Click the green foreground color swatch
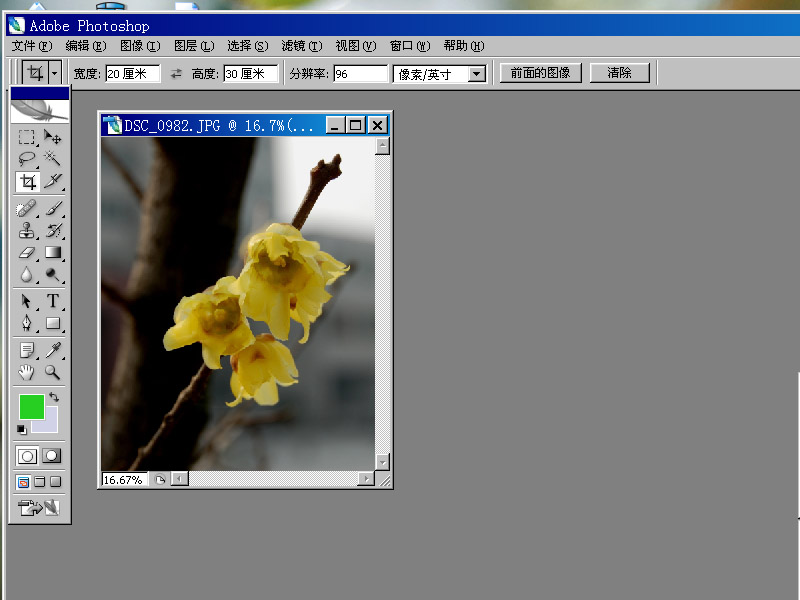This screenshot has height=600, width=800. click(x=31, y=407)
